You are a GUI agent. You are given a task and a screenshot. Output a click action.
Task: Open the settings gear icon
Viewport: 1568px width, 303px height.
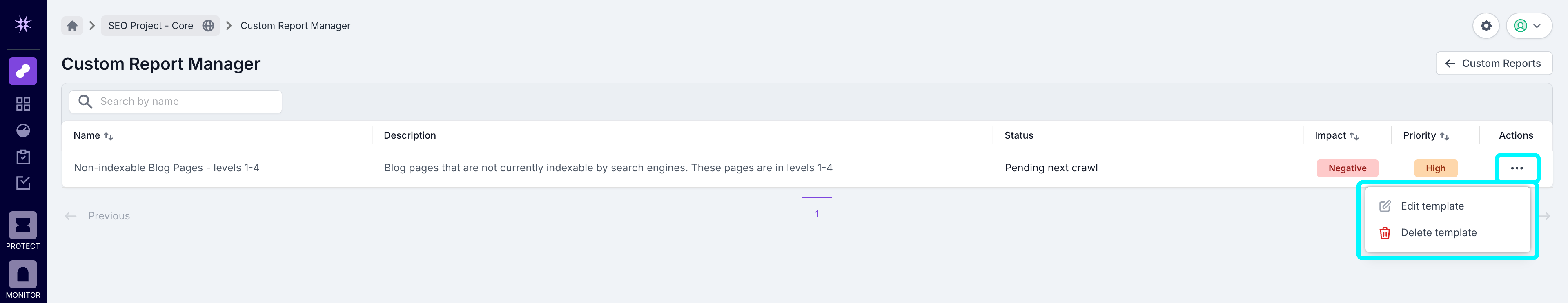[1486, 26]
